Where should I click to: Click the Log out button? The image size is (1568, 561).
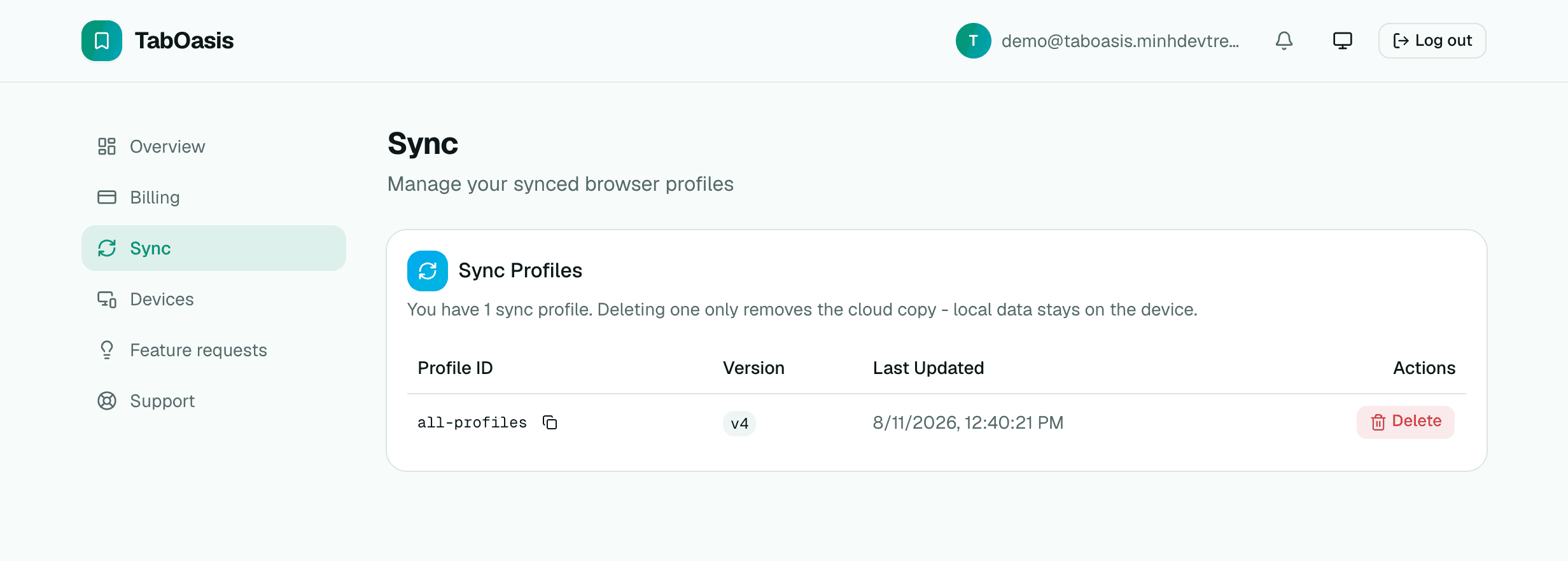[1432, 41]
